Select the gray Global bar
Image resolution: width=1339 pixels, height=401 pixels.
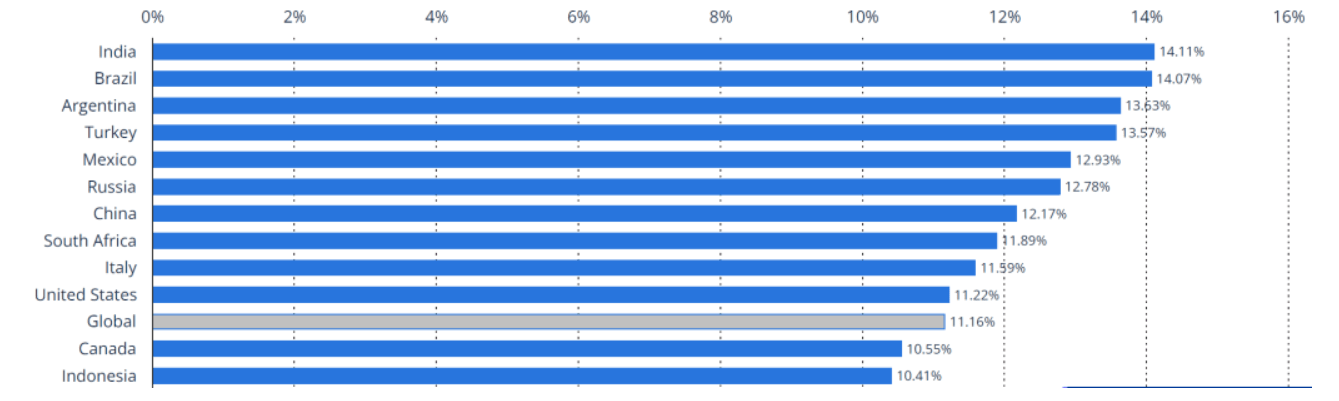[548, 322]
